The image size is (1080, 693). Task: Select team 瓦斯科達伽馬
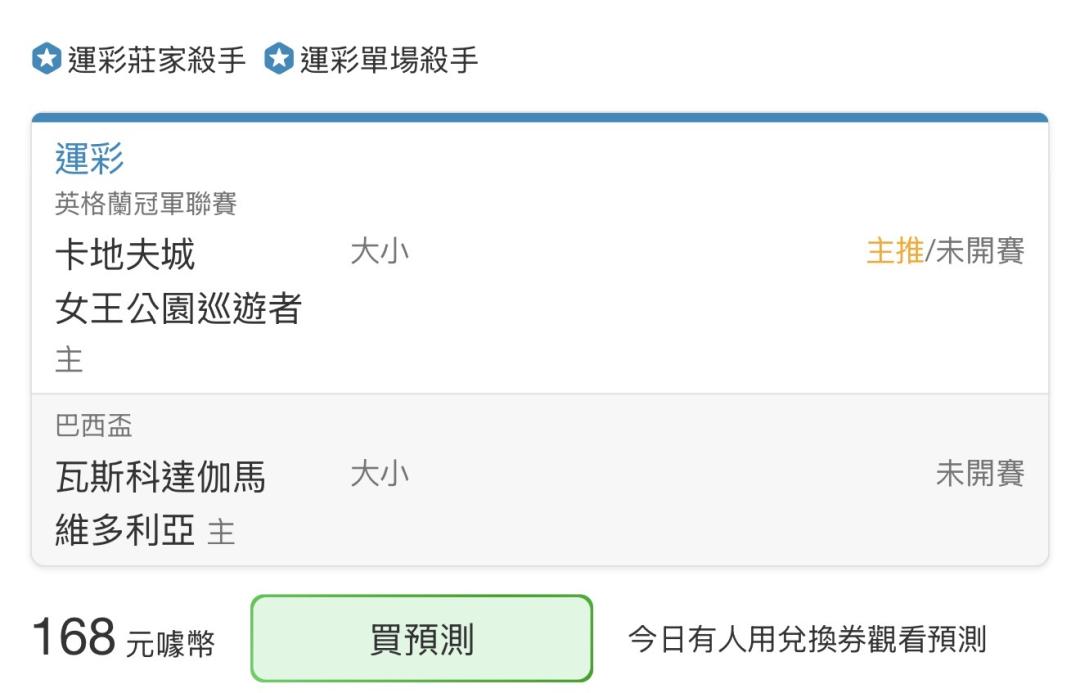click(160, 477)
